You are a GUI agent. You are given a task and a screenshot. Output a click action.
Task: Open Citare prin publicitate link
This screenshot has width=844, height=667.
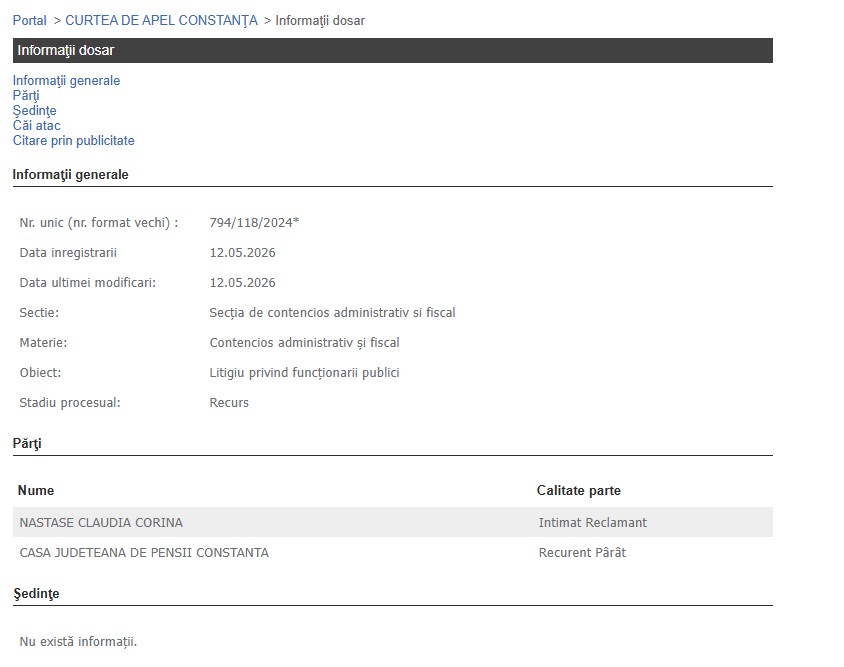[74, 141]
